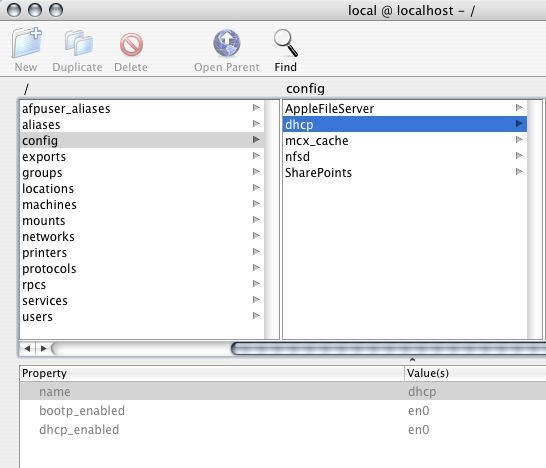546x468 pixels.
Task: Click the Duplicate folders icon
Action: tap(79, 43)
